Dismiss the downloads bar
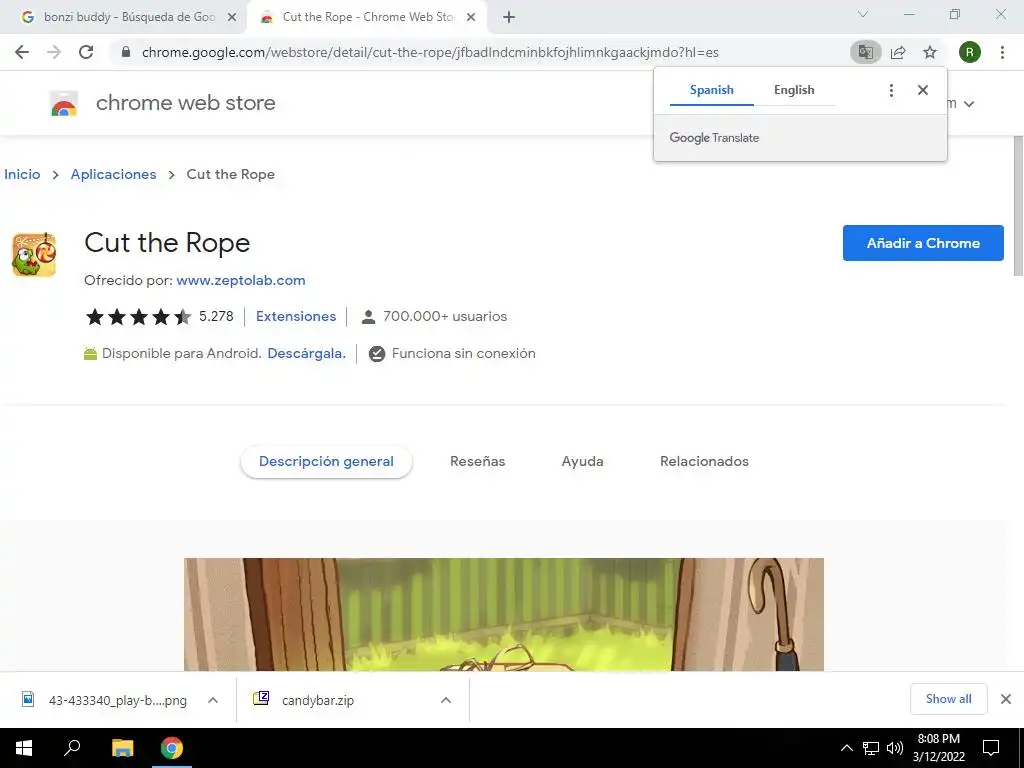 1006,699
